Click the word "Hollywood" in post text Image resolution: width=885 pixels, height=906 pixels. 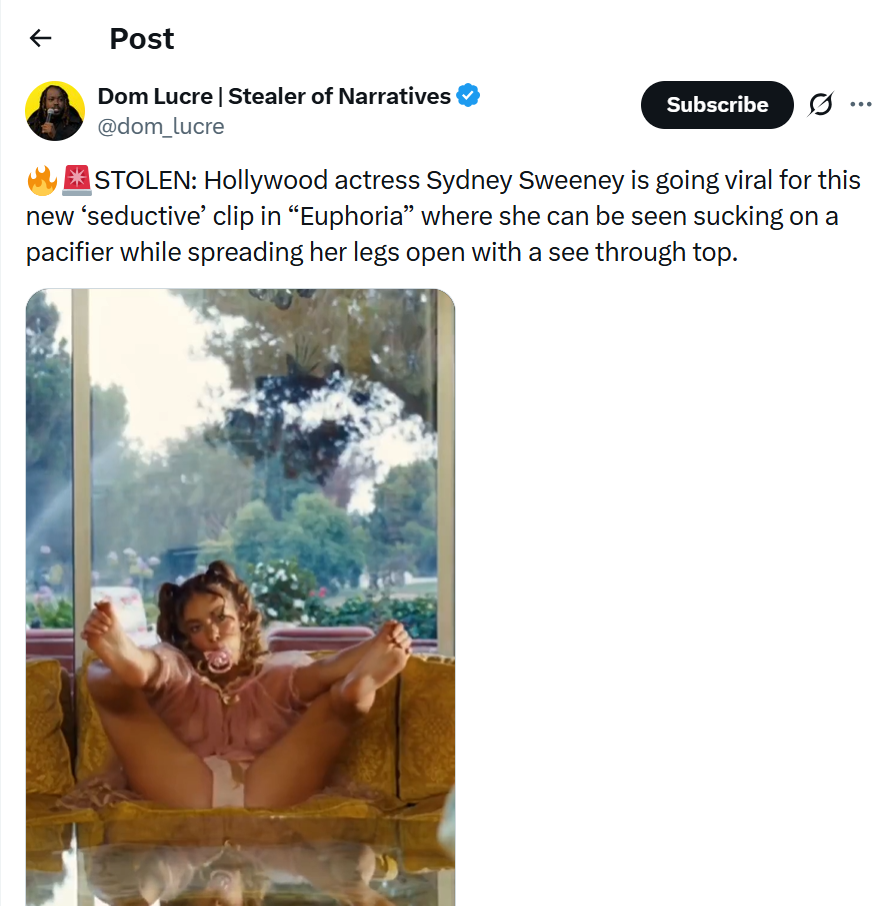[261, 181]
